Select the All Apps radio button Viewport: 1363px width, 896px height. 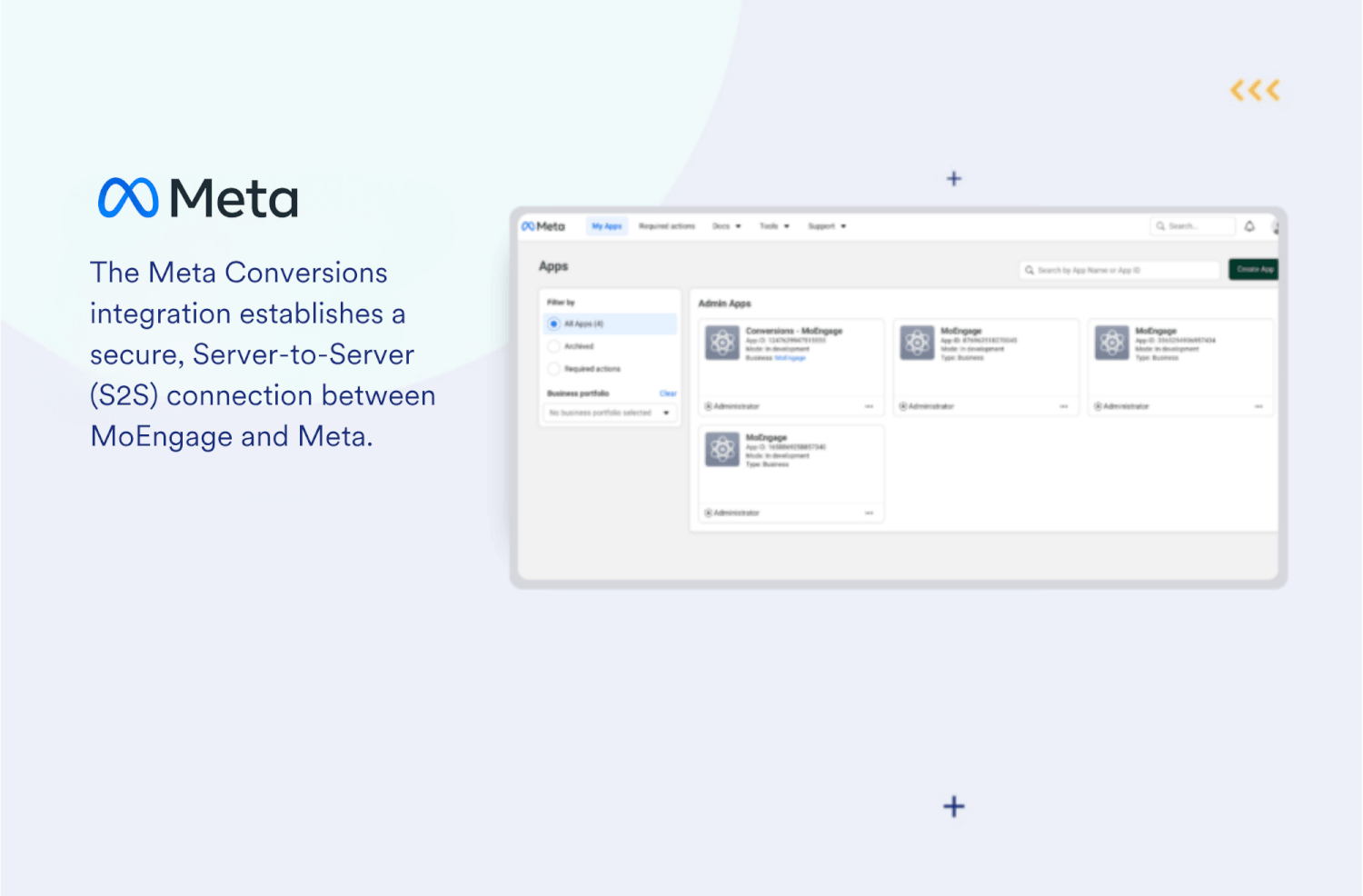pyautogui.click(x=553, y=324)
